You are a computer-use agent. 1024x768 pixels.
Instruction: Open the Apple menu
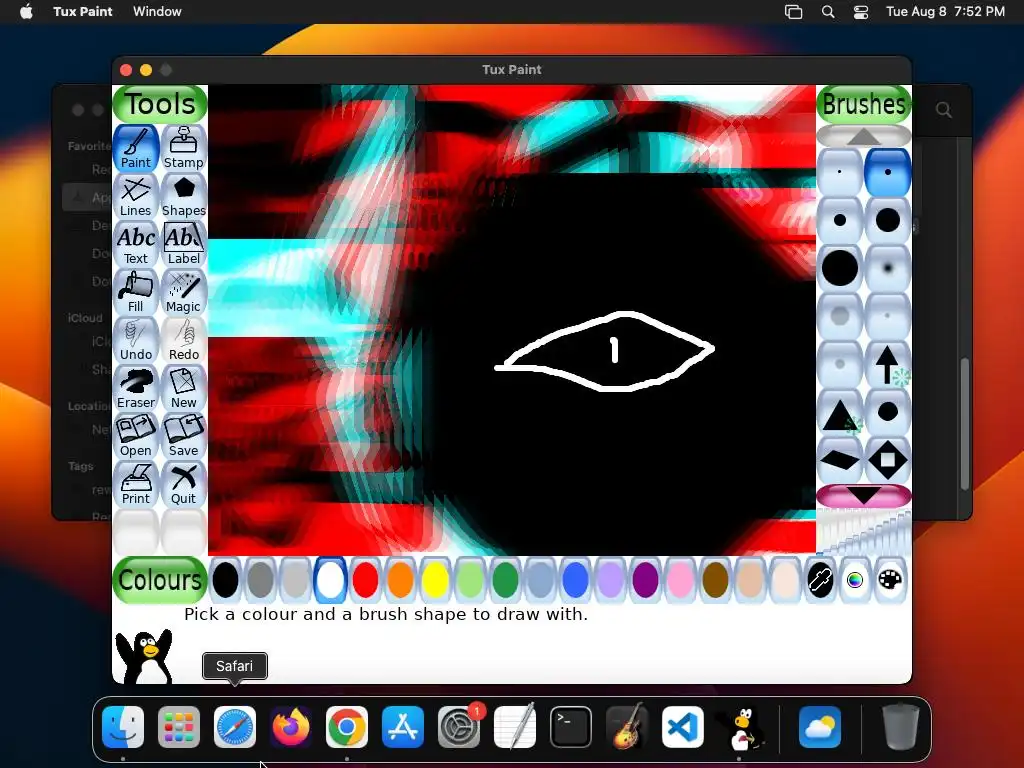click(26, 11)
